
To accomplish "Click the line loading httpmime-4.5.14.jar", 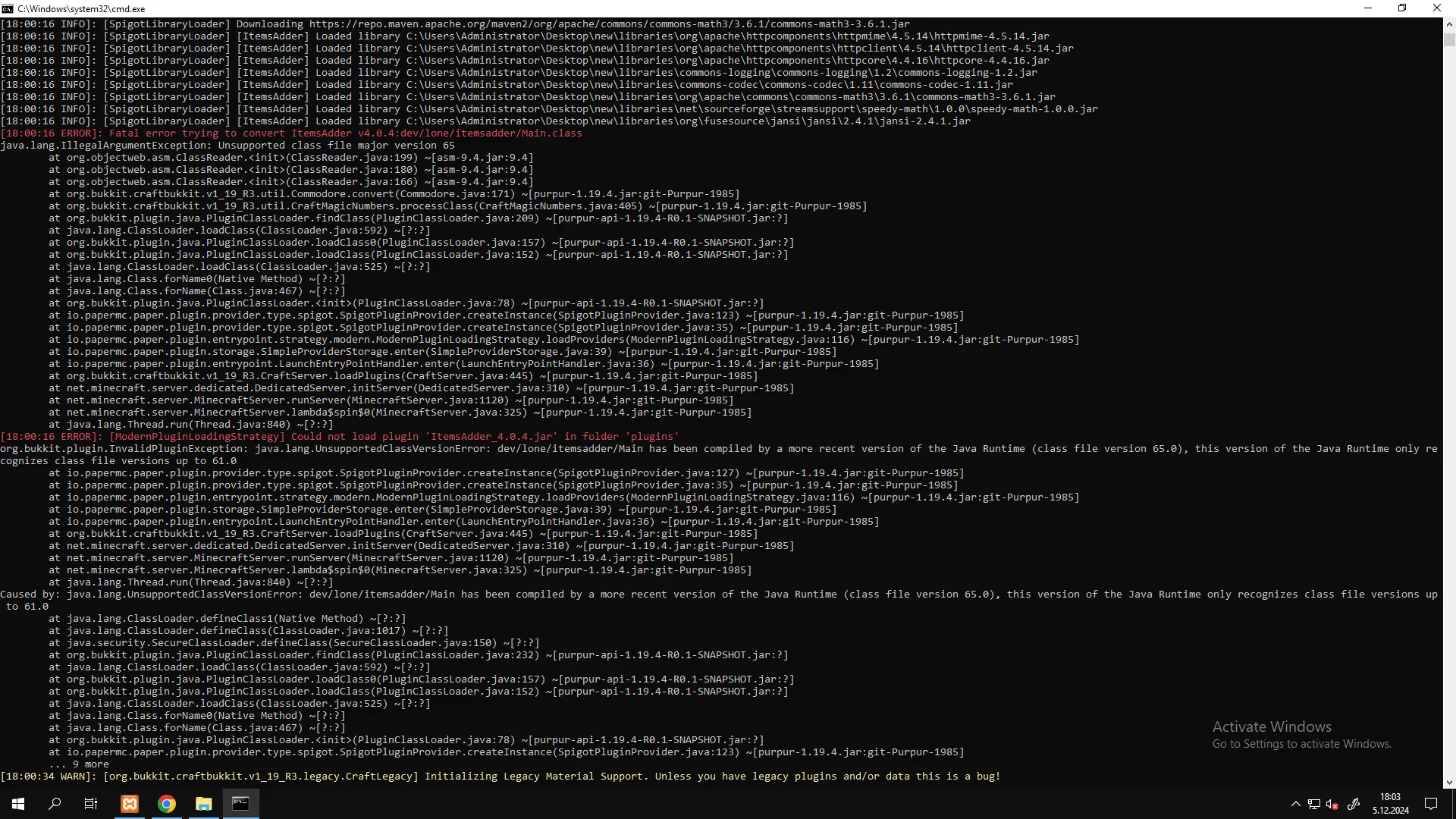I will (525, 36).
